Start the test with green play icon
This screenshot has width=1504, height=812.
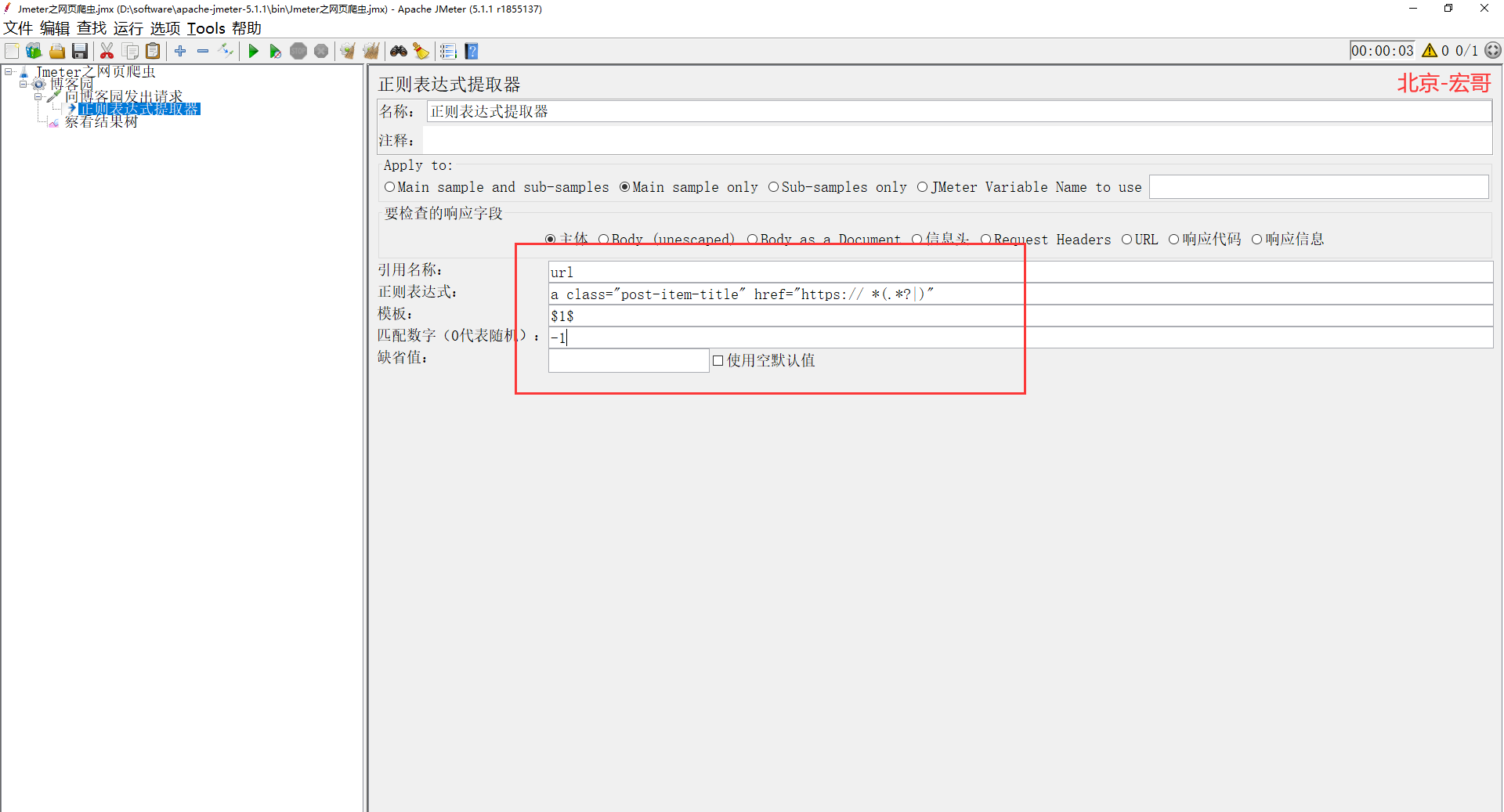pyautogui.click(x=253, y=52)
